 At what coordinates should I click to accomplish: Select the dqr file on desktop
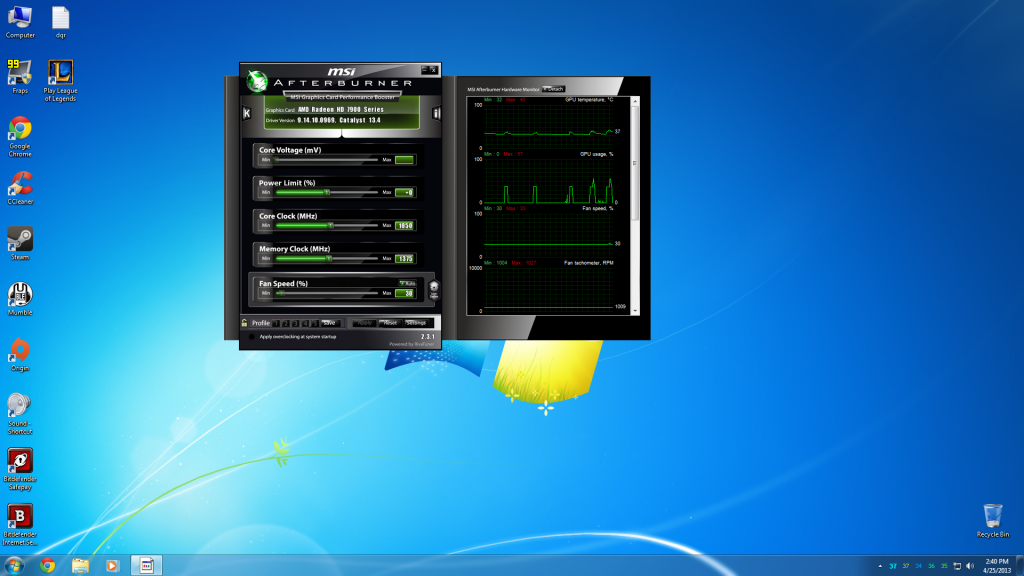pyautogui.click(x=61, y=22)
